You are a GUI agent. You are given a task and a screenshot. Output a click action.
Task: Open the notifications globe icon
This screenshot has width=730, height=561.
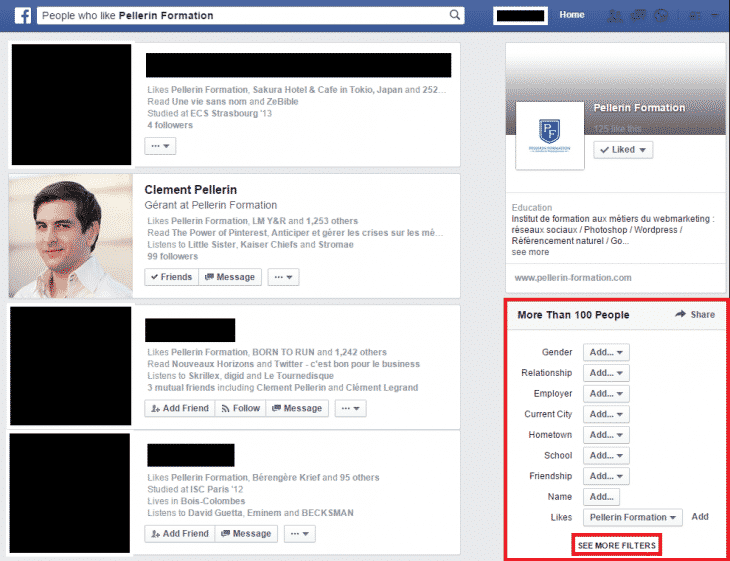659,16
